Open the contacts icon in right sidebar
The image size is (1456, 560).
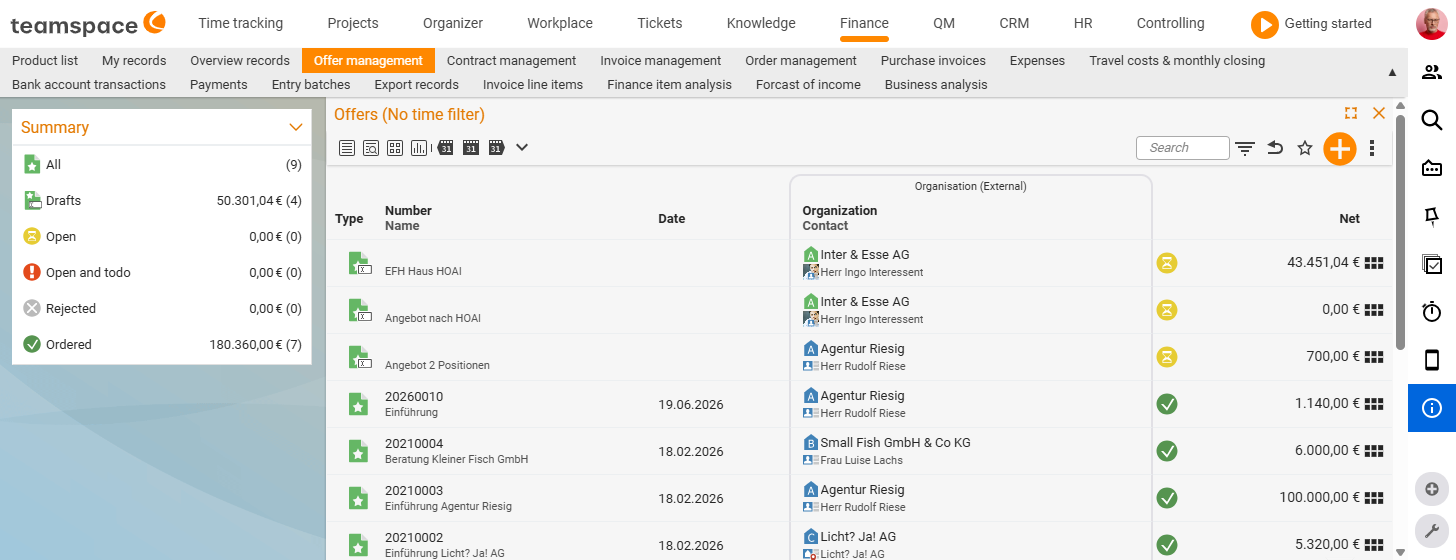click(x=1432, y=72)
